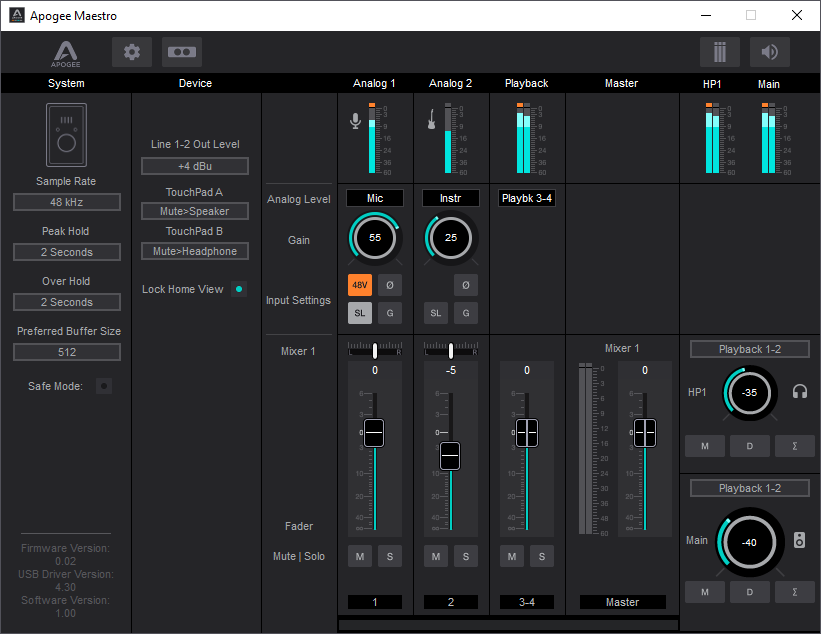Open the Sample Rate 48 kHz dropdown
The height and width of the screenshot is (634, 821).
coord(67,202)
